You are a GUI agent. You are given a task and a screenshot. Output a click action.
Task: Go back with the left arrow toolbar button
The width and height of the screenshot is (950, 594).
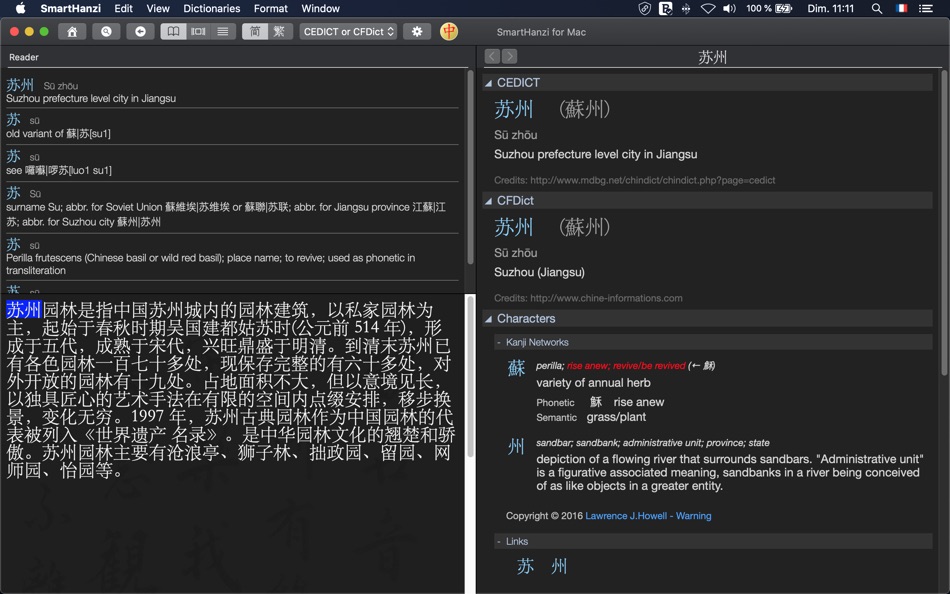140,32
